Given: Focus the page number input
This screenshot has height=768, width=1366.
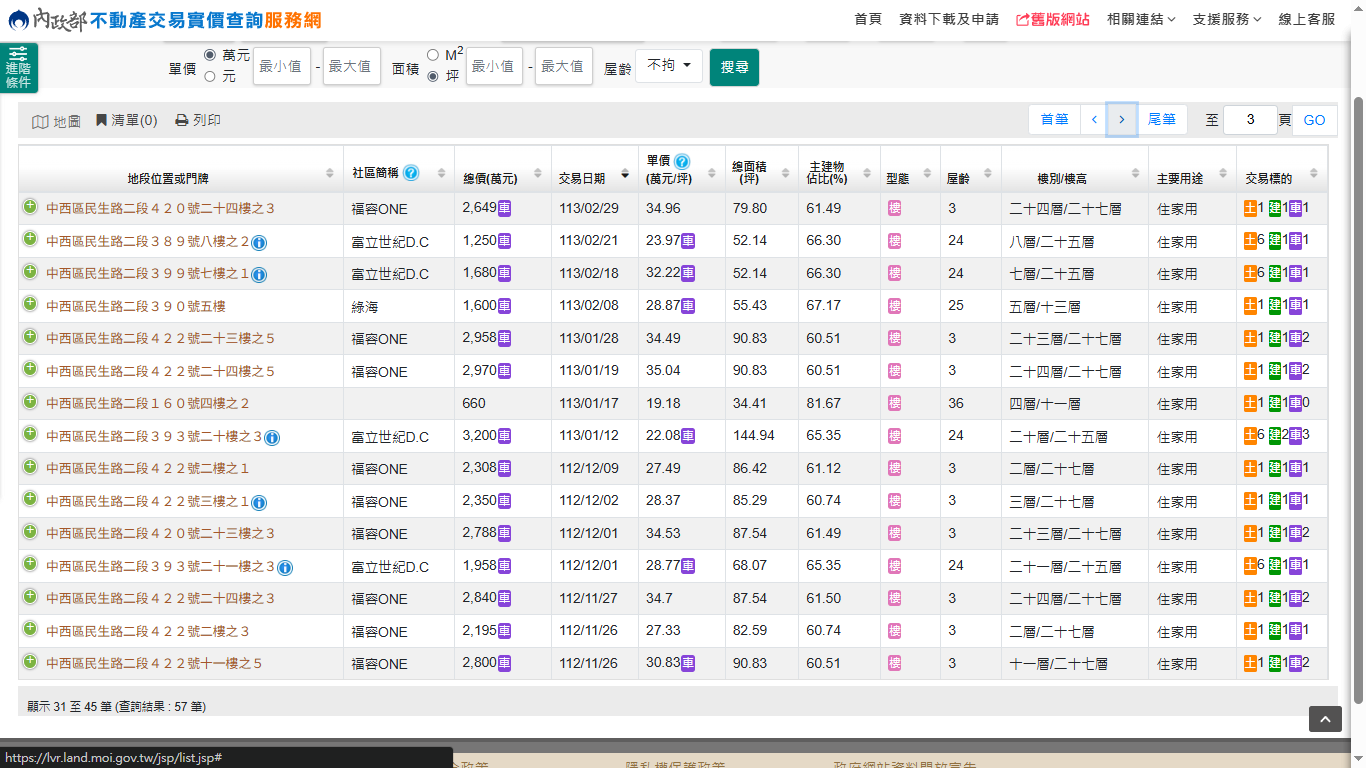Looking at the screenshot, I should [x=1250, y=120].
